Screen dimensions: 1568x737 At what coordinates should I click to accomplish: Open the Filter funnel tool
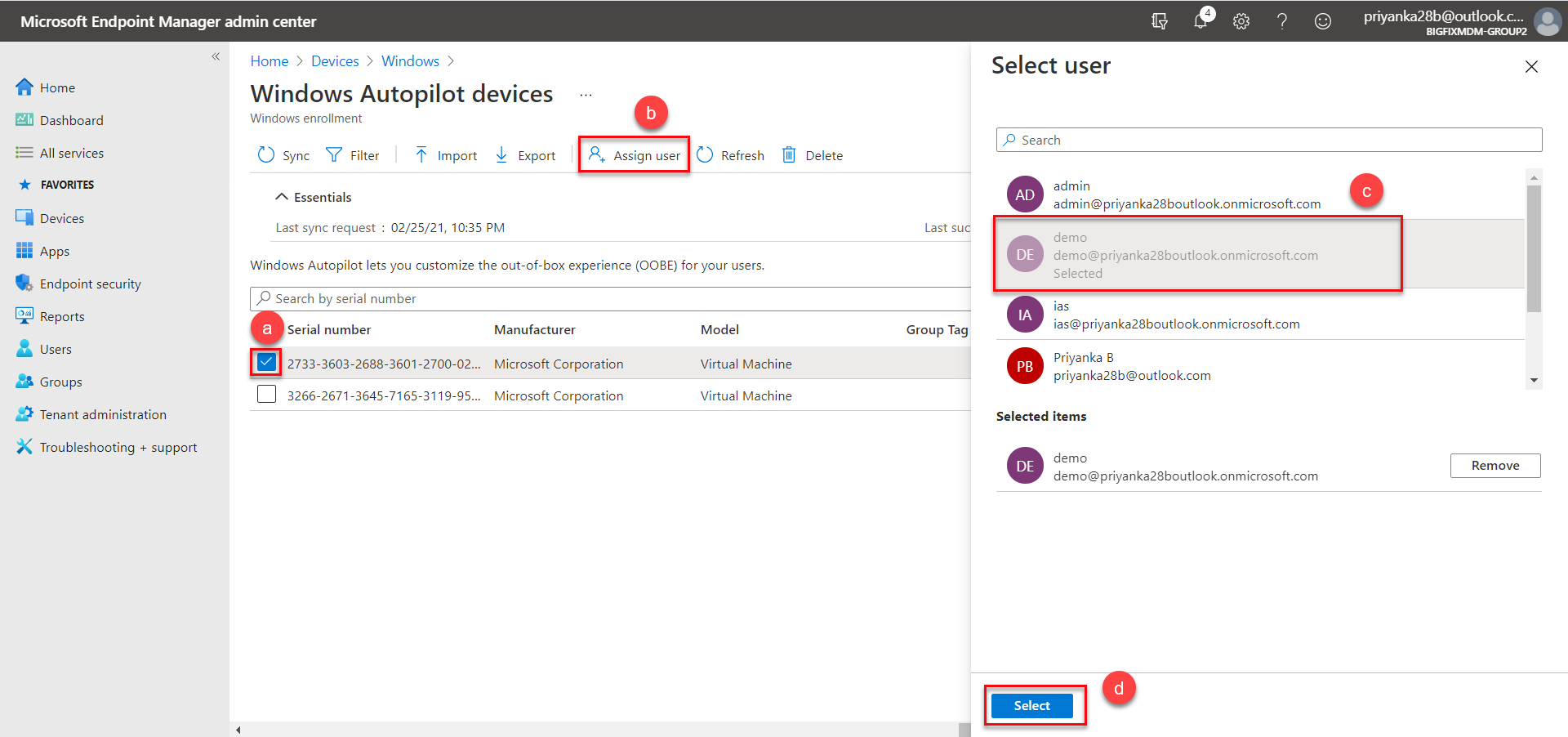[x=334, y=155]
